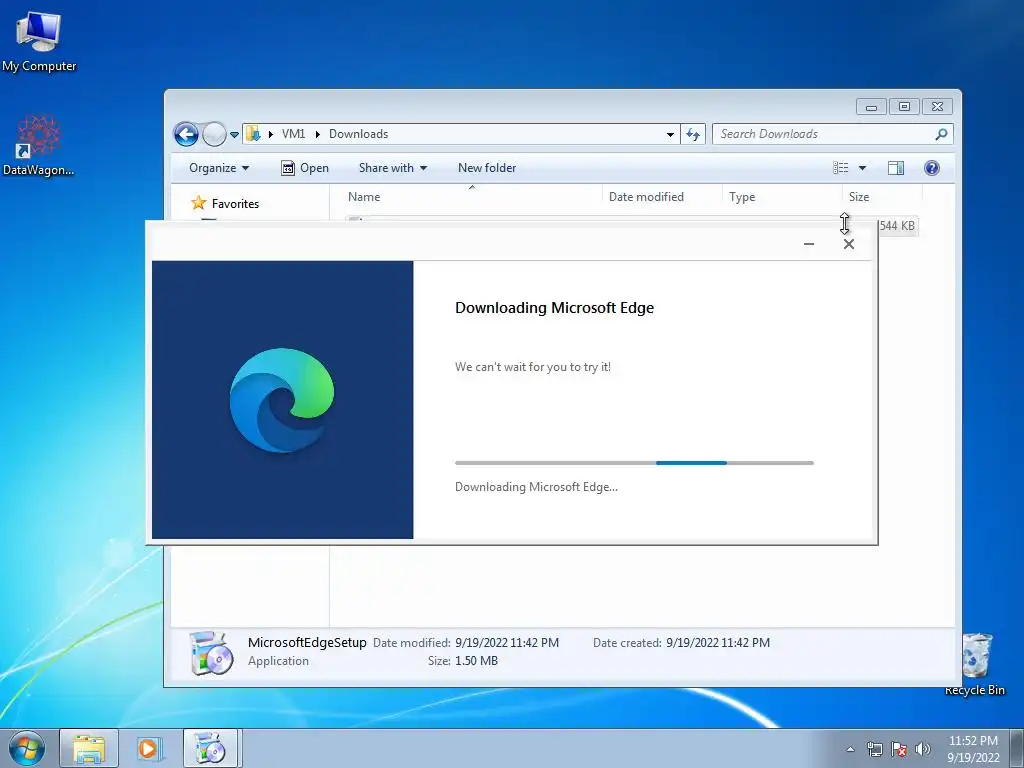Sort by Type column
Screen dimensions: 1024x768
pos(782,197)
